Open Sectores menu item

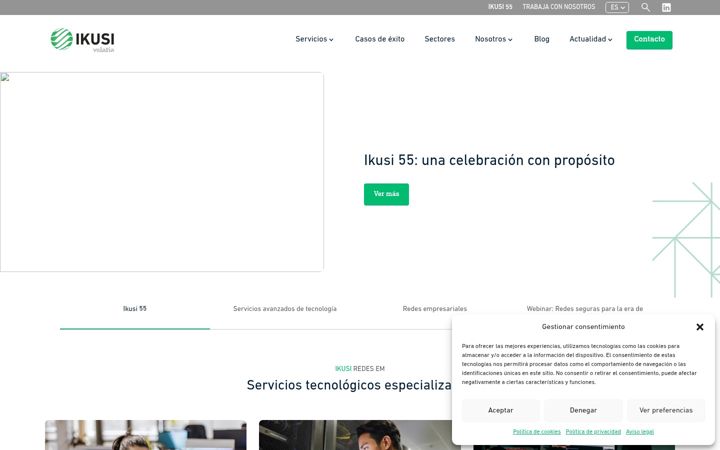point(439,39)
